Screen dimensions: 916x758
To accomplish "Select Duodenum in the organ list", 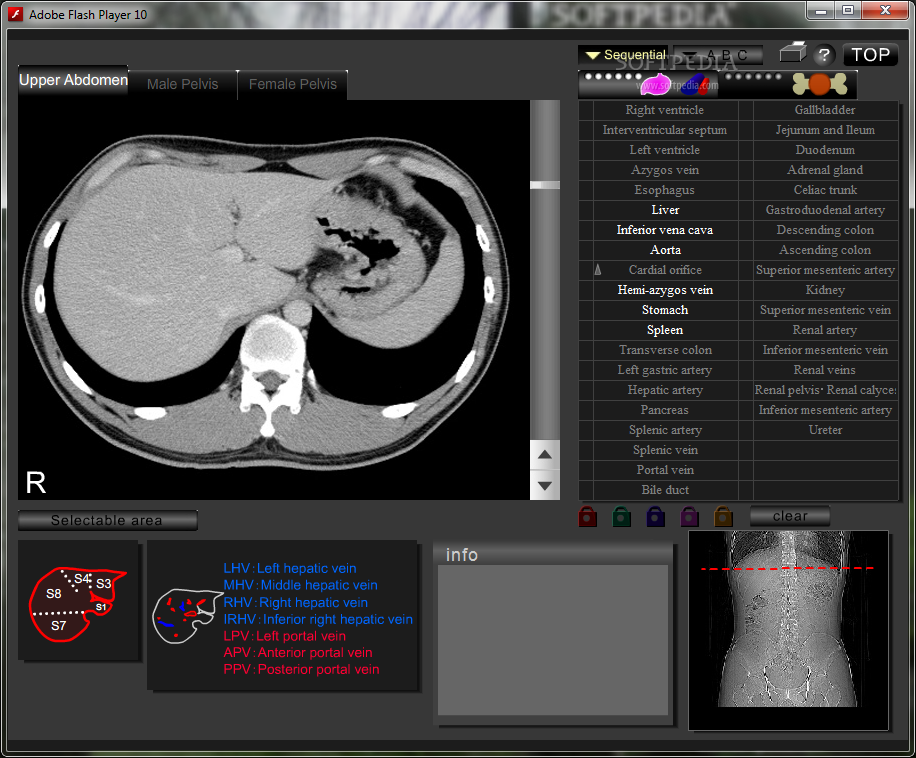I will (825, 149).
